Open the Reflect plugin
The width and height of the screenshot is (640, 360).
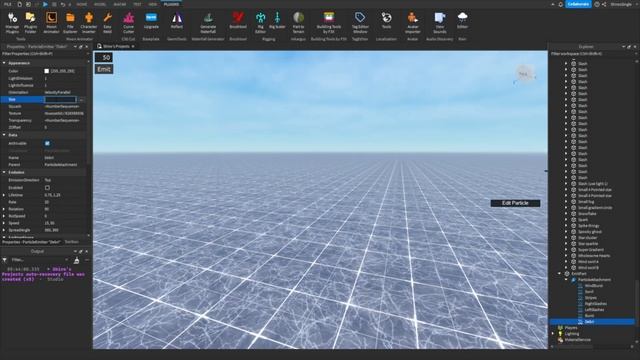coord(177,20)
